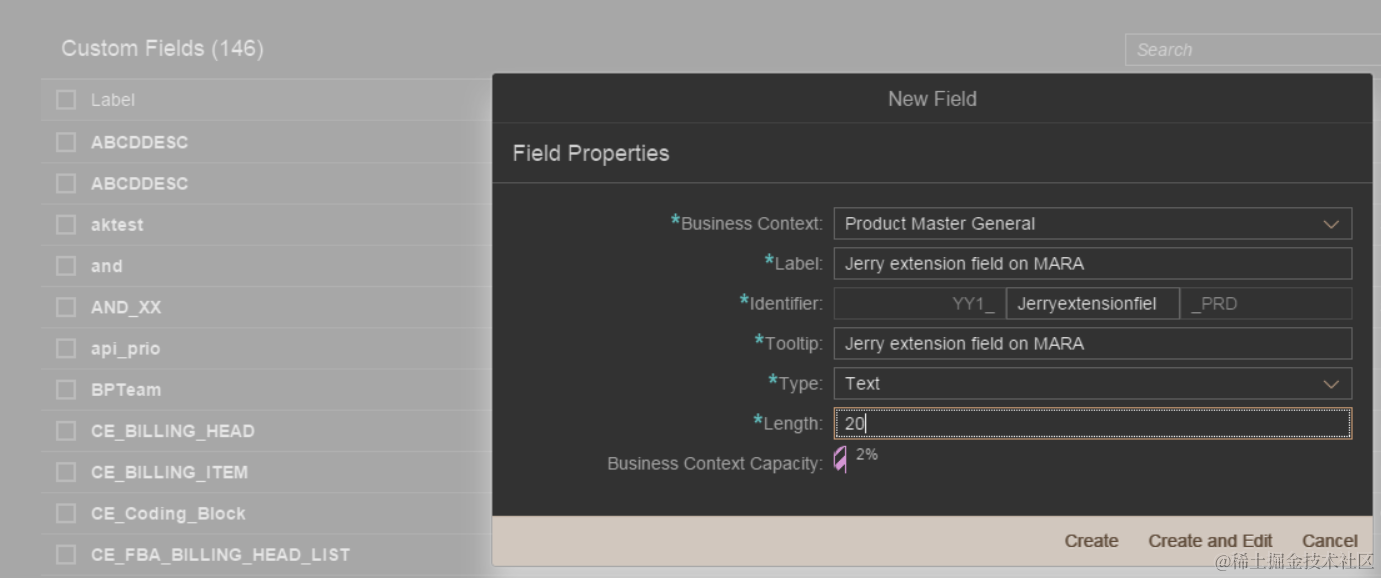Tick the CE_FBA_BILLING_HEAD_LIST checkbox
1381x578 pixels.
(66, 554)
